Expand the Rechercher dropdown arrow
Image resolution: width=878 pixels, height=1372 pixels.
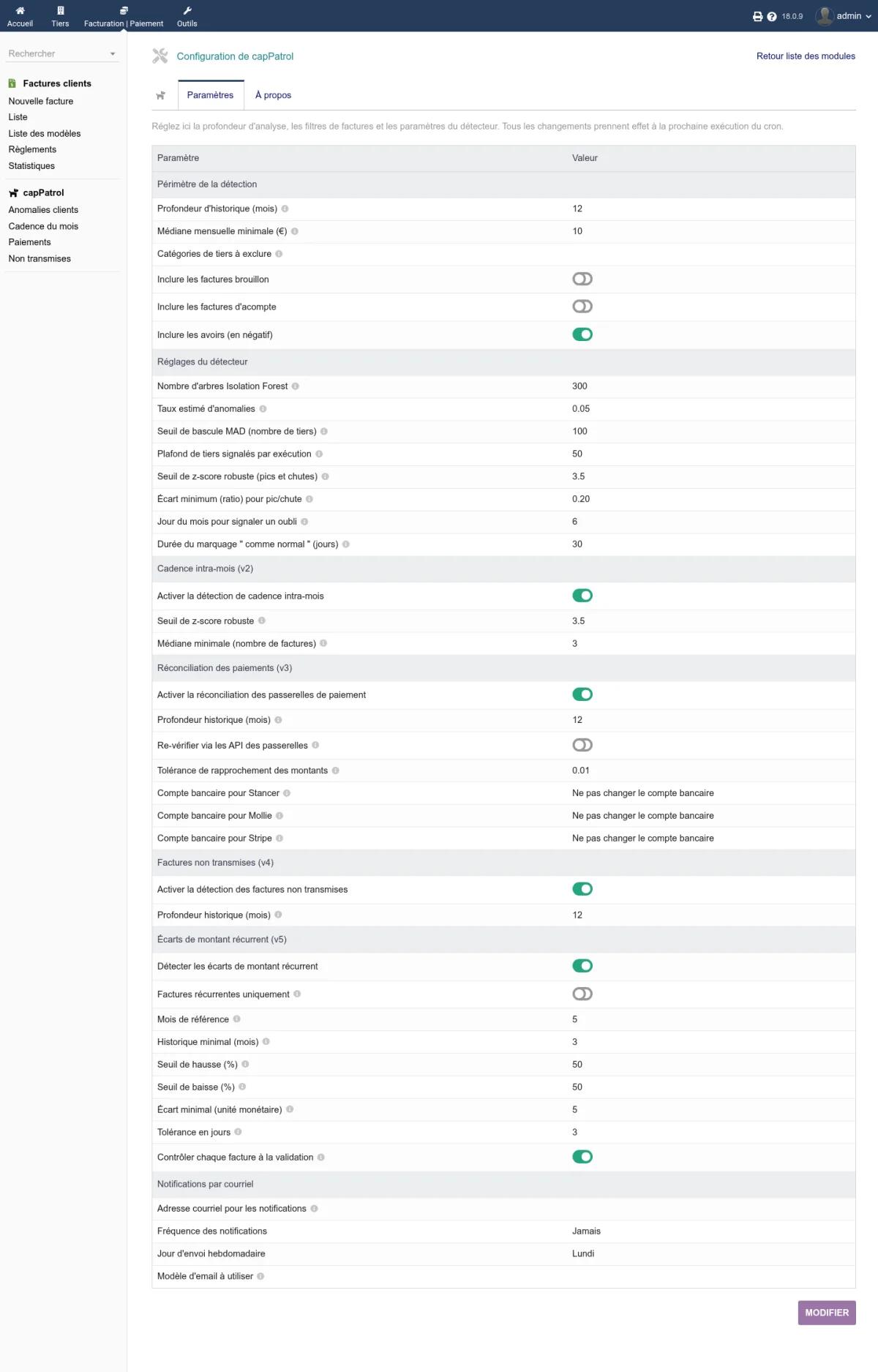113,54
